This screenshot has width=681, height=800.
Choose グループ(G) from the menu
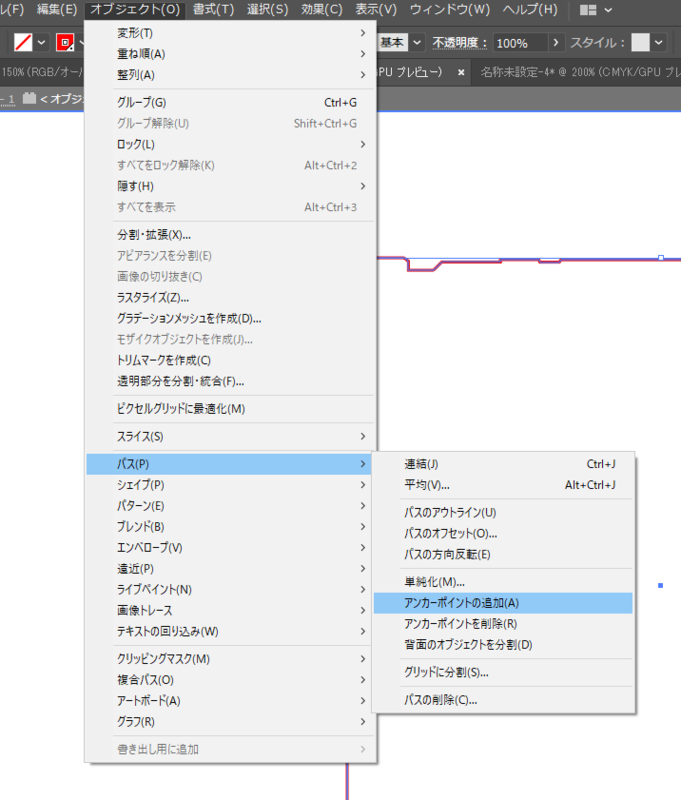coord(231,103)
